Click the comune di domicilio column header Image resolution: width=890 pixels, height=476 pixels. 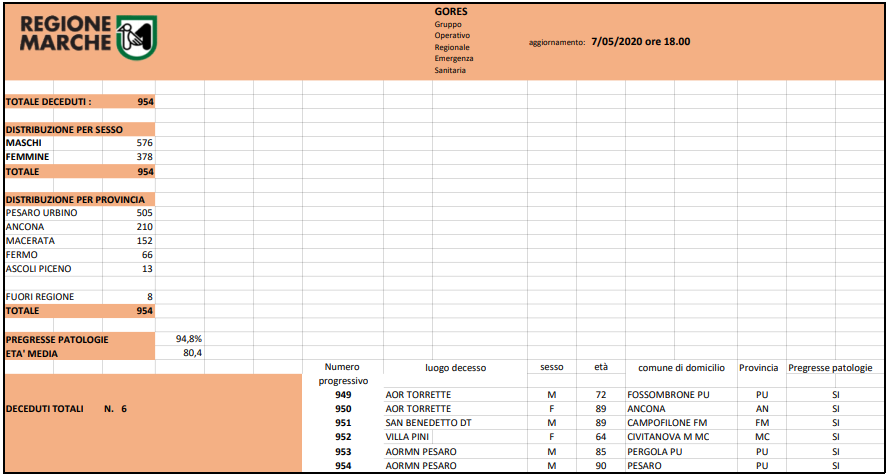click(681, 368)
